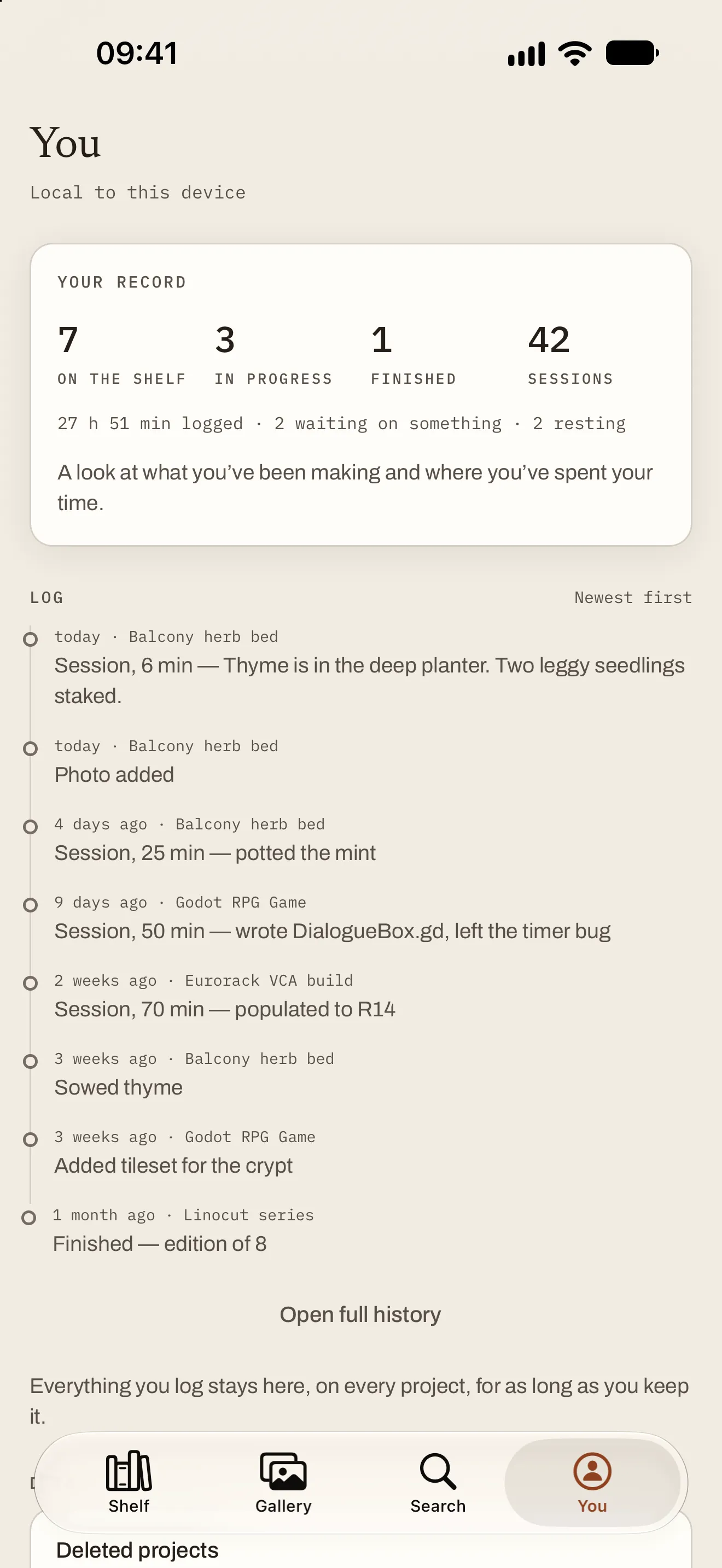Image resolution: width=722 pixels, height=1568 pixels.
Task: Tap the battery status icon
Action: point(632,53)
